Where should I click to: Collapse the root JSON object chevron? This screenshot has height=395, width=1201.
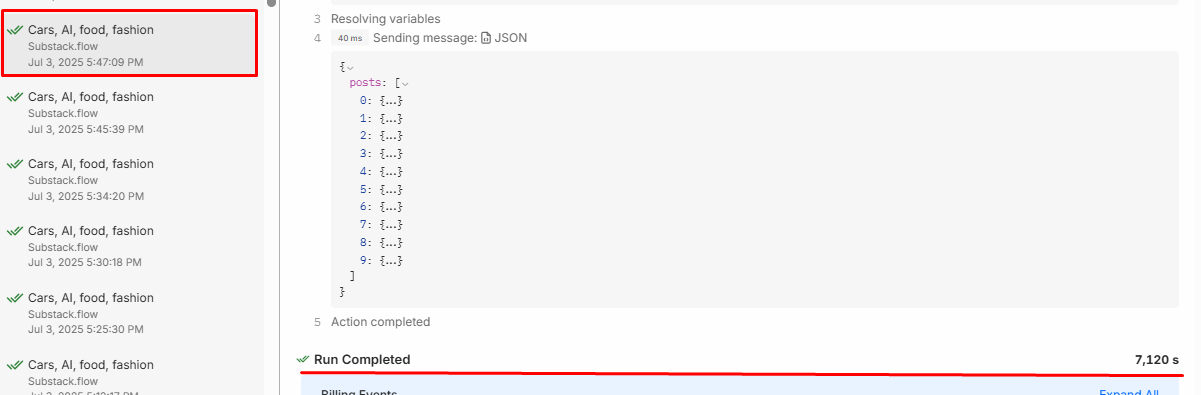tap(350, 66)
